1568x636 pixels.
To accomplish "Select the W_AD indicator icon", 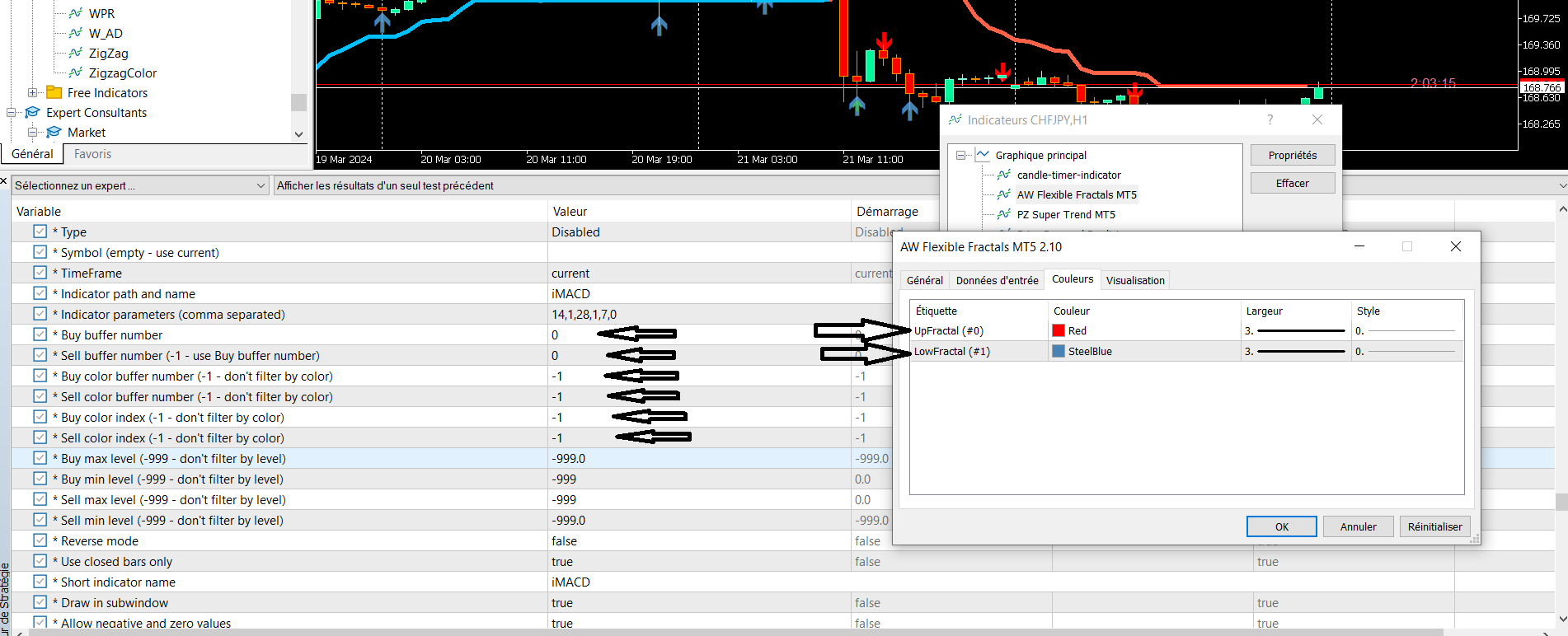I will click(76, 33).
